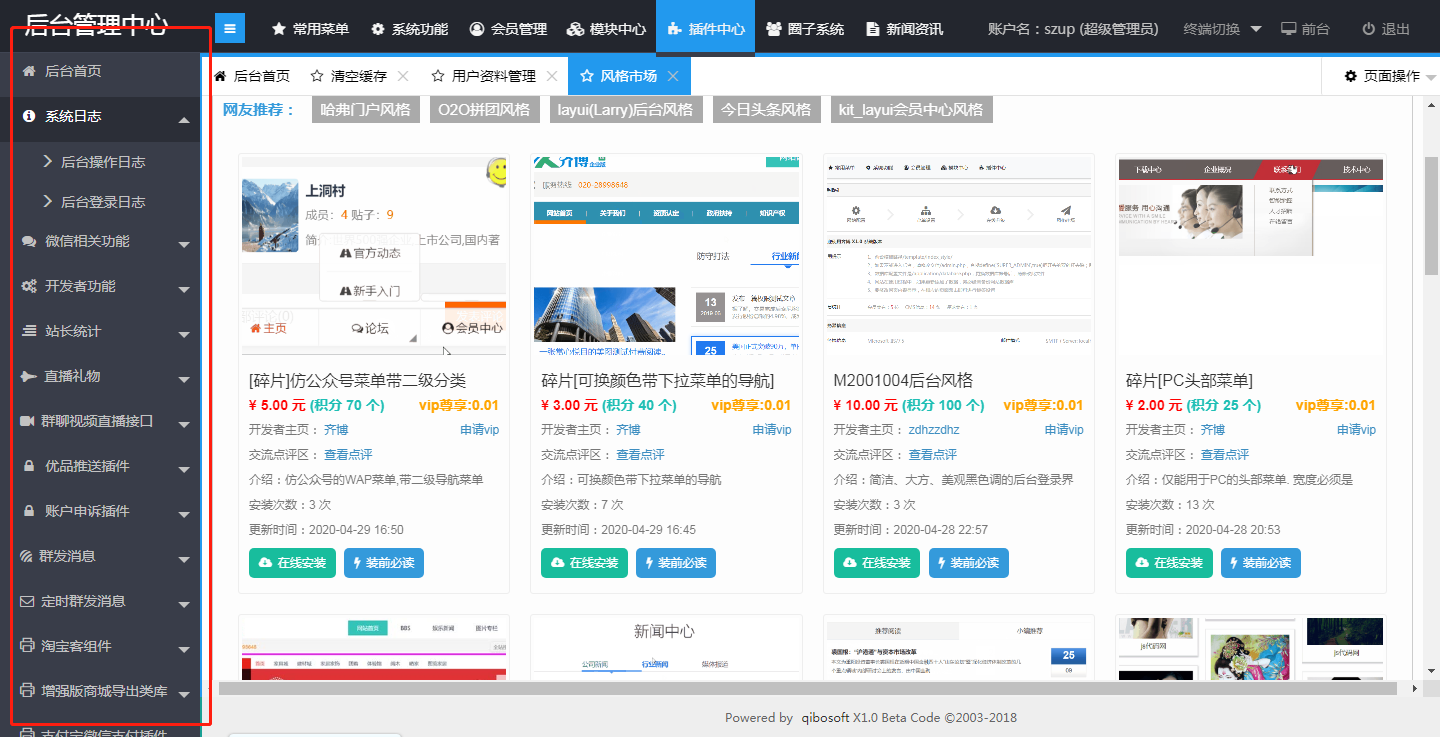Open the 页面操作 dropdown menu

[1389, 76]
